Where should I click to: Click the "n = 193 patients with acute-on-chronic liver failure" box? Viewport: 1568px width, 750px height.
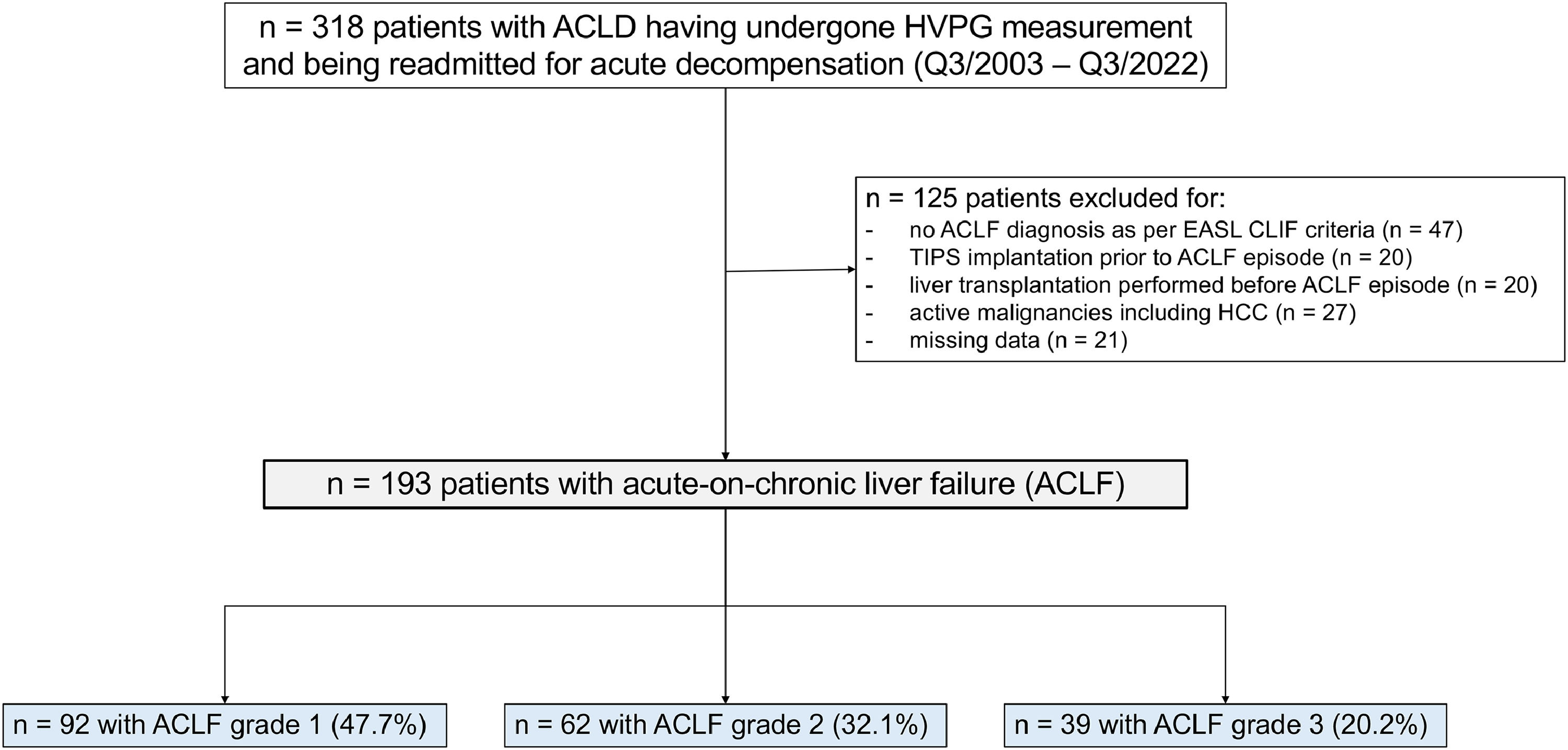point(725,484)
